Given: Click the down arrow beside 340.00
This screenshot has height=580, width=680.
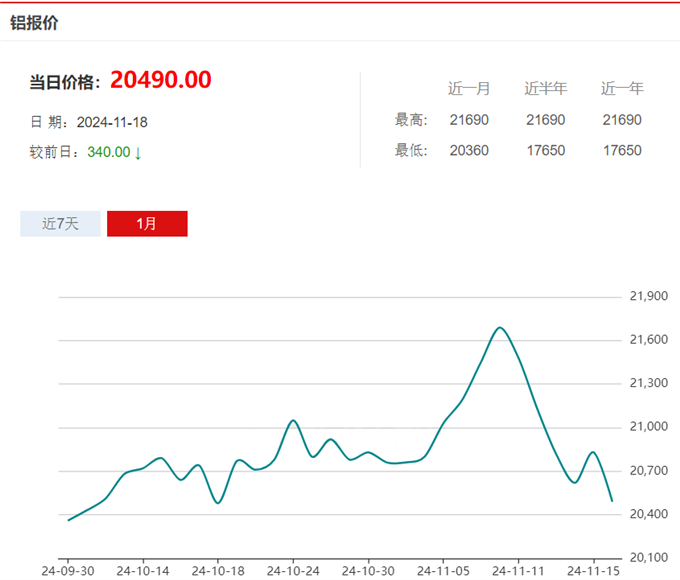Looking at the screenshot, I should tap(138, 153).
